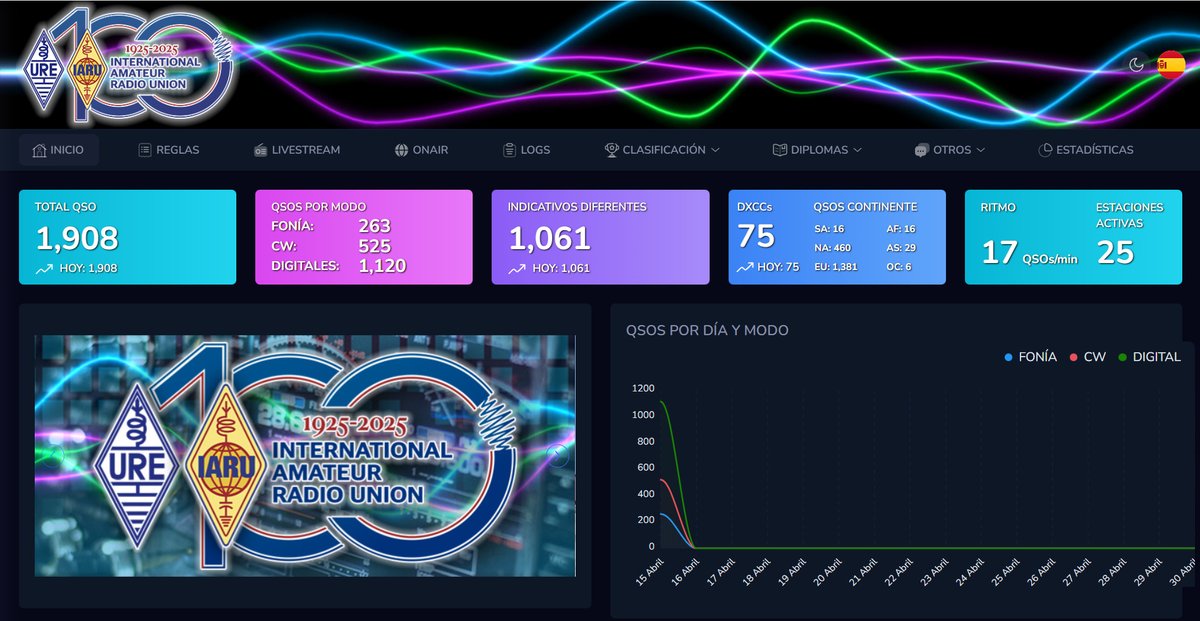
Task: Click the DIGITALES count 1,120
Action: tap(382, 266)
